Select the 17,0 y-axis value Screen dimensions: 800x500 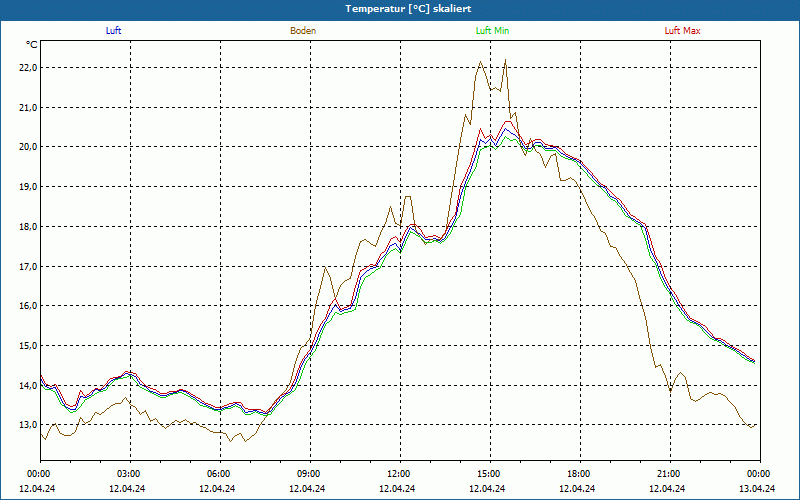tap(28, 266)
